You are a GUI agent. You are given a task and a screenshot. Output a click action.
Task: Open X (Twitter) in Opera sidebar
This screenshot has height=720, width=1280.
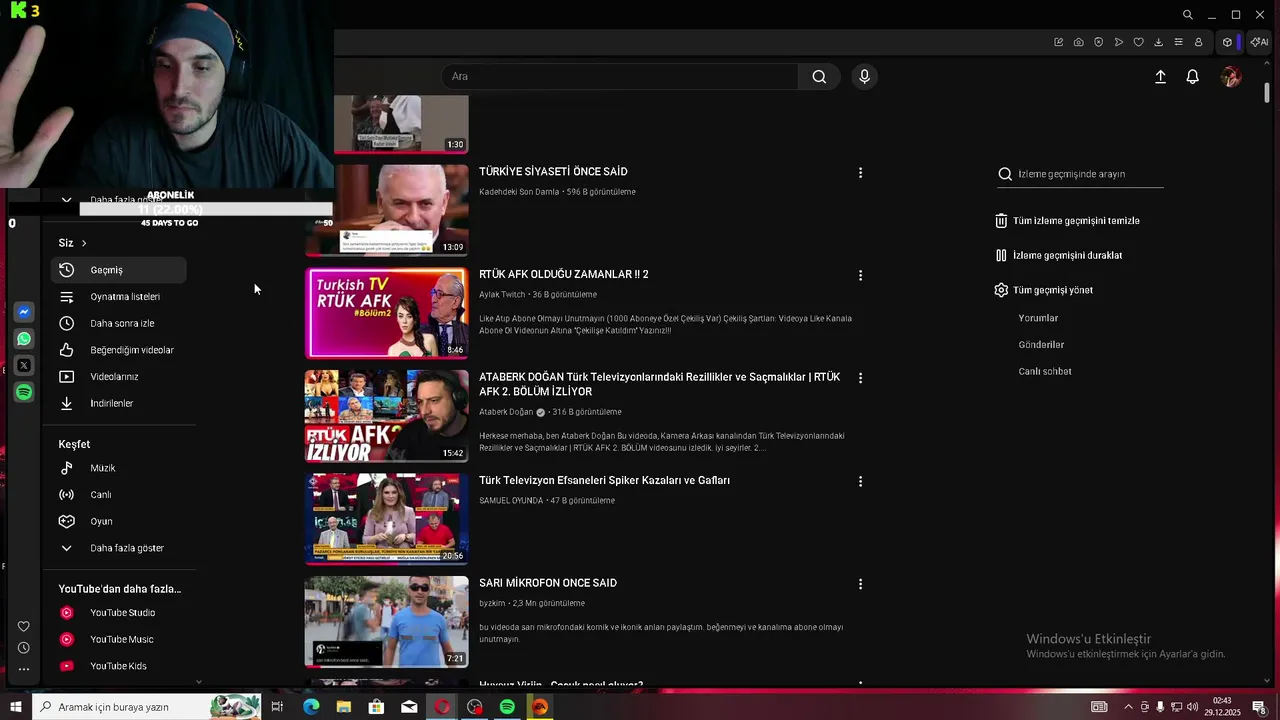[24, 365]
